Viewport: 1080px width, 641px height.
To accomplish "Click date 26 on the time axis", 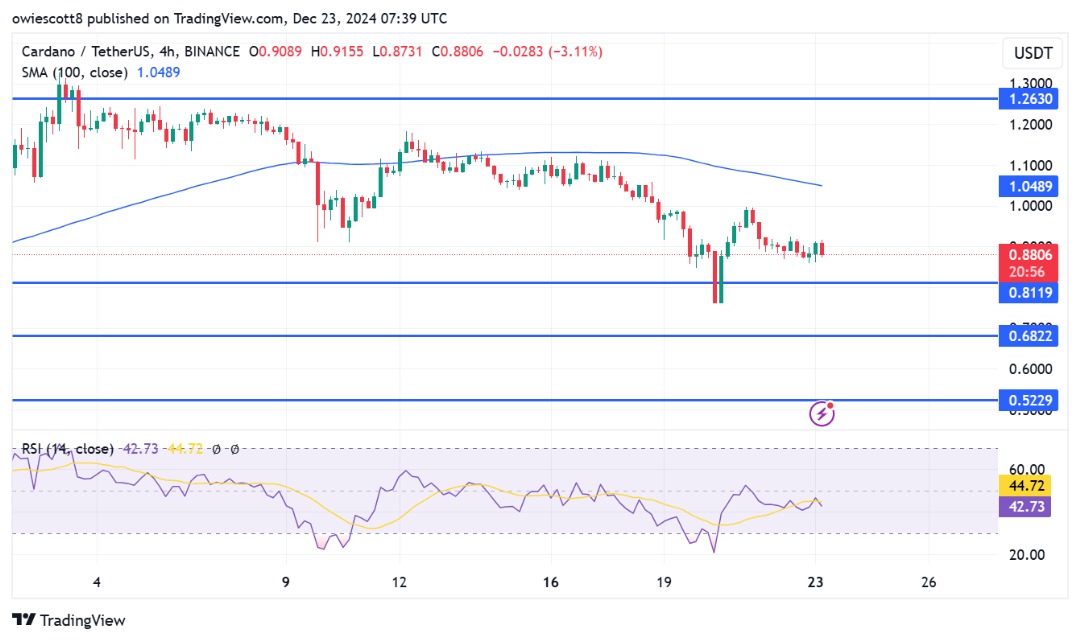I will click(x=928, y=582).
